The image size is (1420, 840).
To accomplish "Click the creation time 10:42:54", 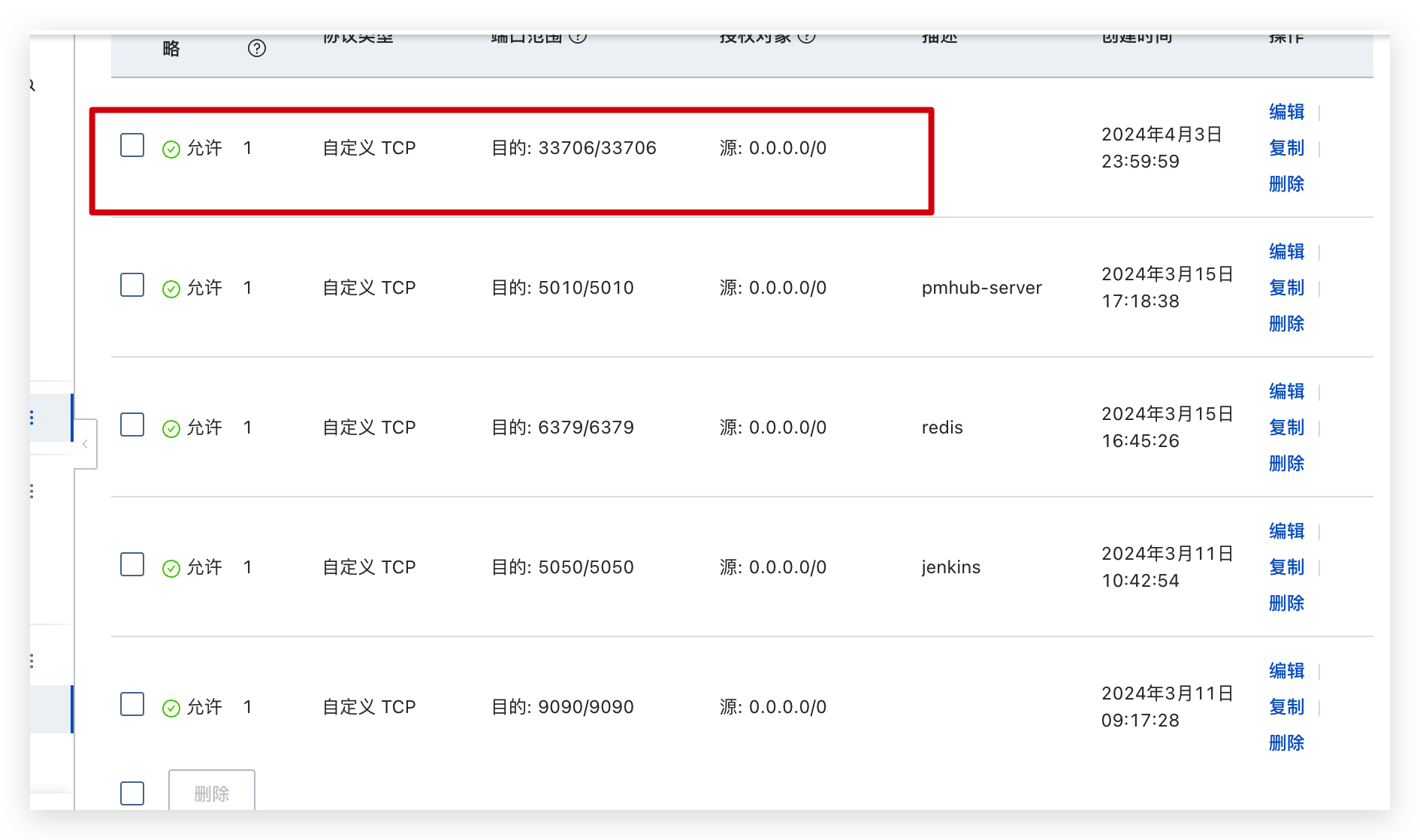I will pyautogui.click(x=1141, y=581).
